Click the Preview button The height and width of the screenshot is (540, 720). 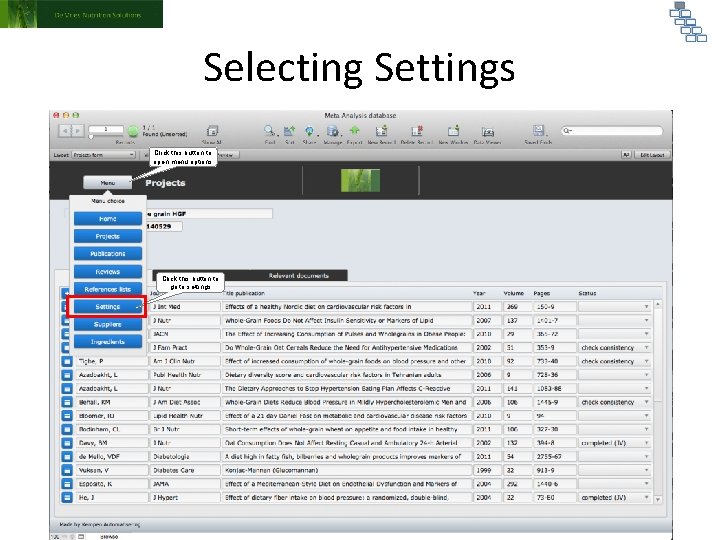(229, 155)
